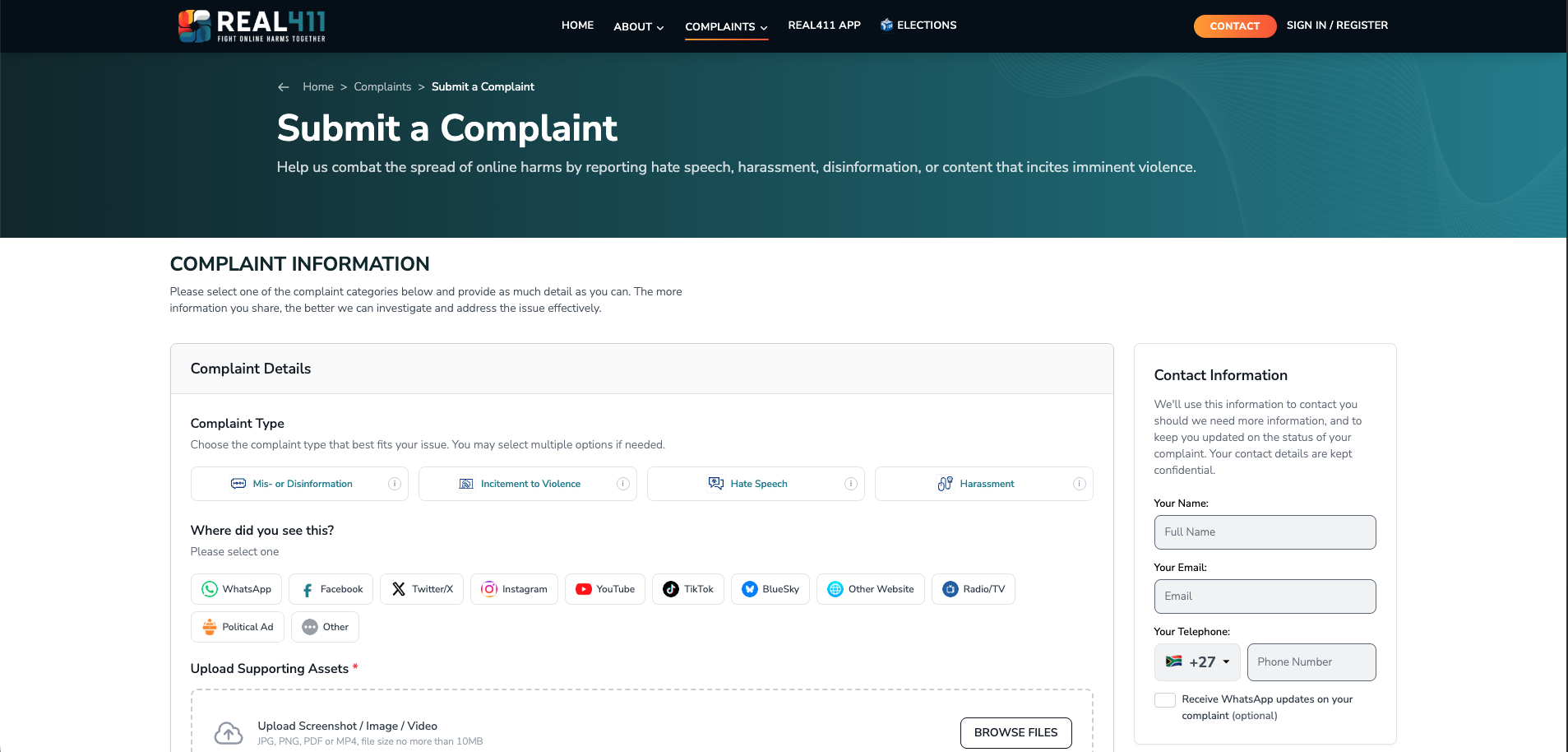Click the South Africa flag icon
The image size is (1568, 752).
coord(1174,661)
